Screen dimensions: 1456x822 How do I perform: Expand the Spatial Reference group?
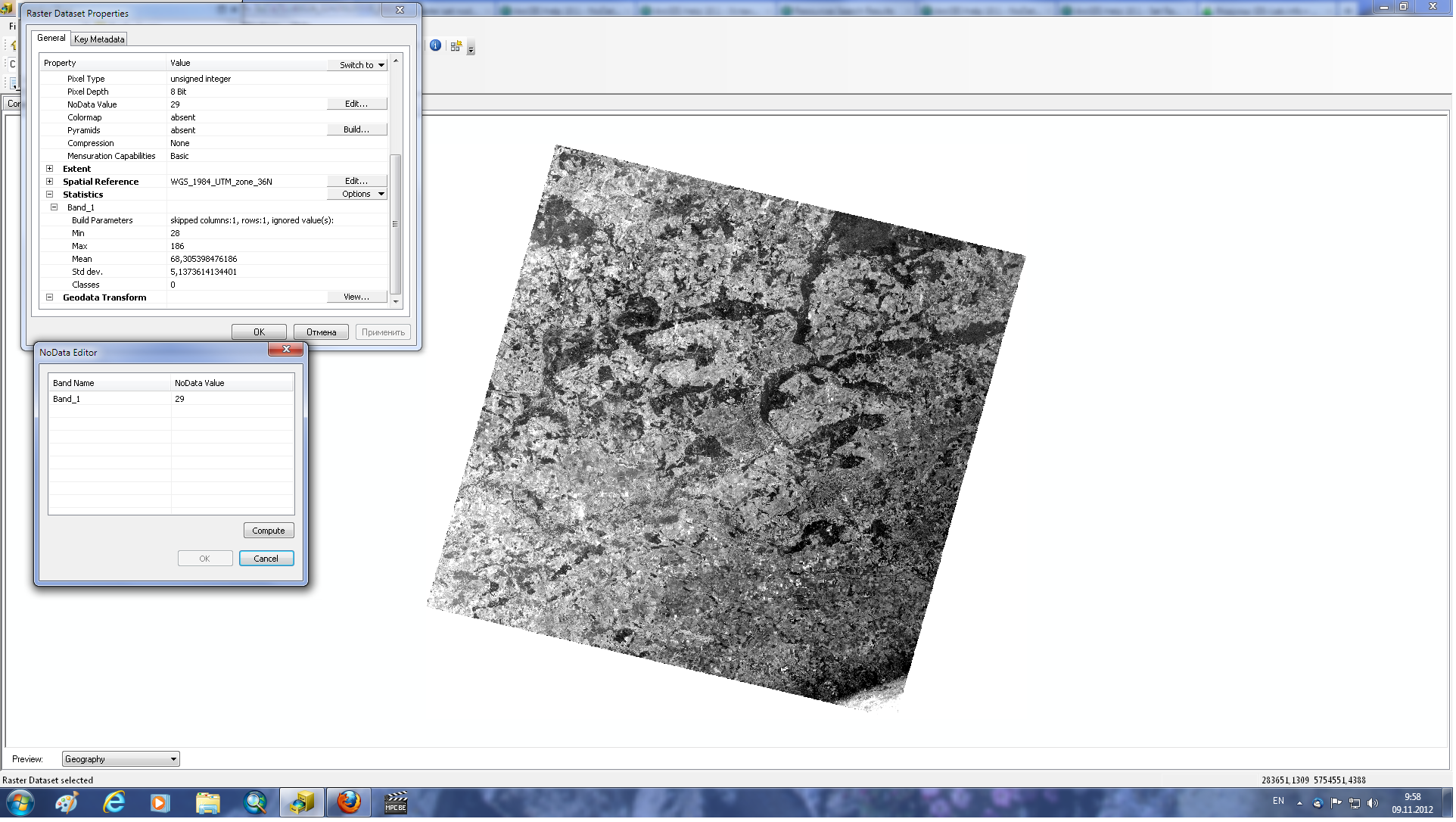50,182
